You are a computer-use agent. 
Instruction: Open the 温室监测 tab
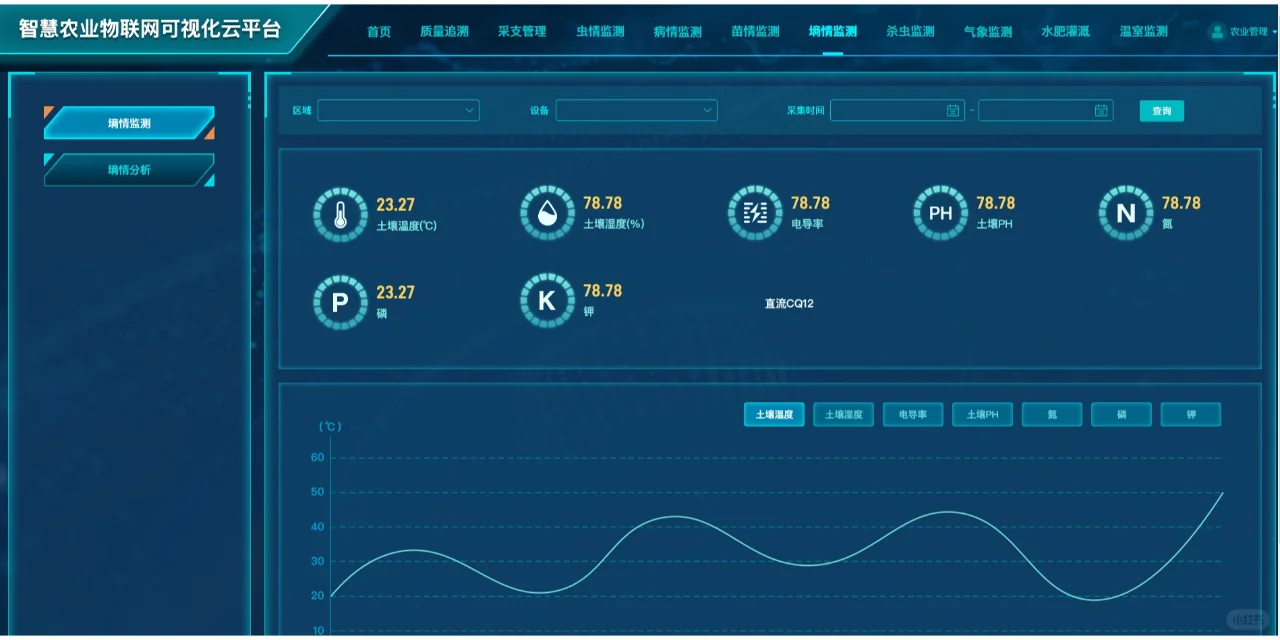[1143, 31]
